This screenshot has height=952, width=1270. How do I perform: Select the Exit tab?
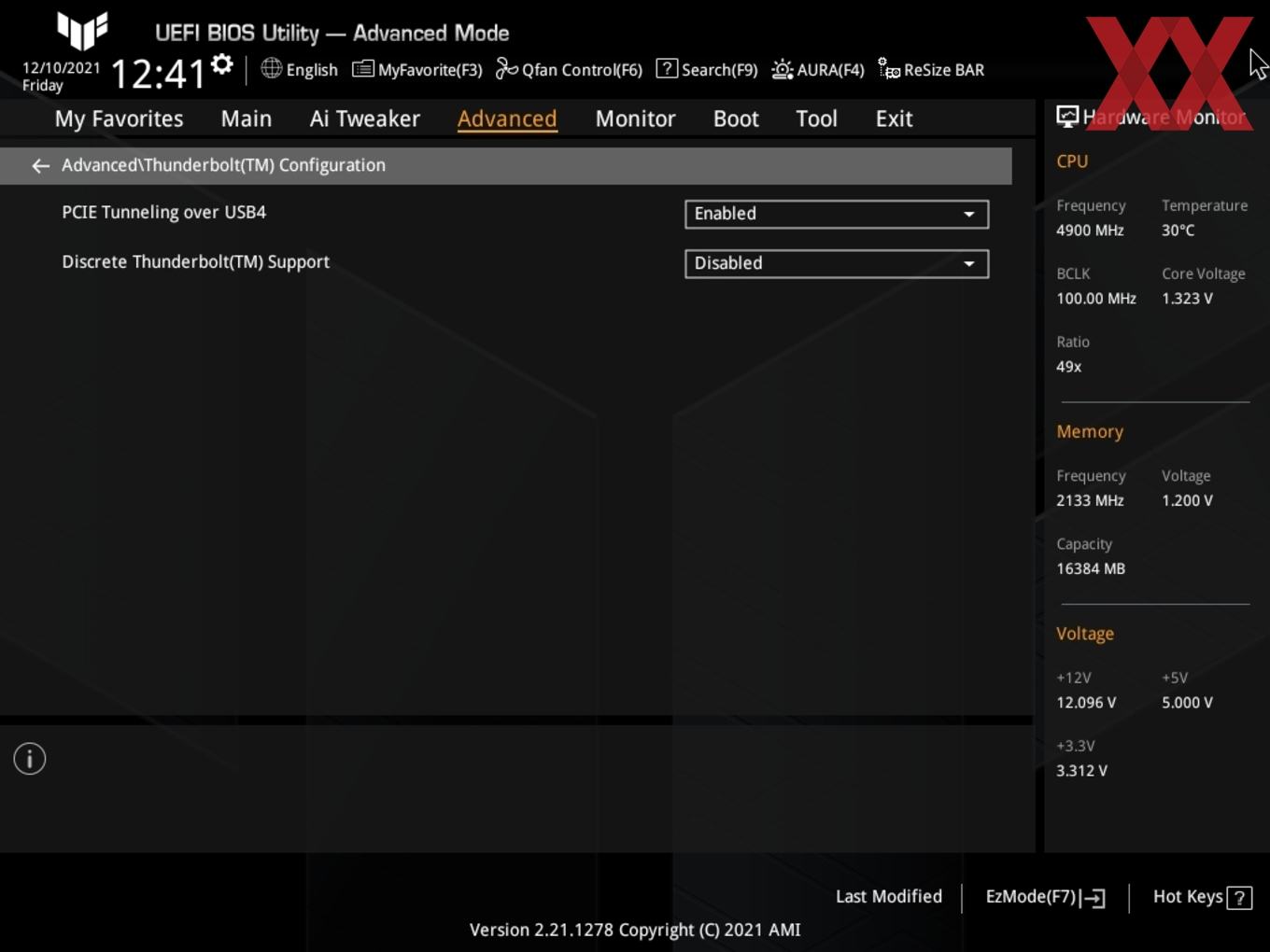[x=894, y=119]
